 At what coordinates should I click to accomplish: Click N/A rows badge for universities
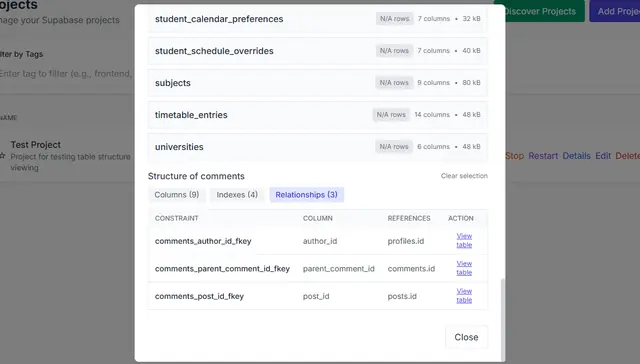pyautogui.click(x=394, y=146)
